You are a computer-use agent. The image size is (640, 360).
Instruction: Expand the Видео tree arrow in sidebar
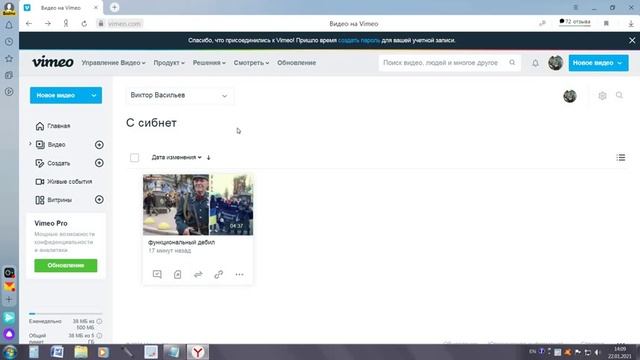[x=30, y=144]
